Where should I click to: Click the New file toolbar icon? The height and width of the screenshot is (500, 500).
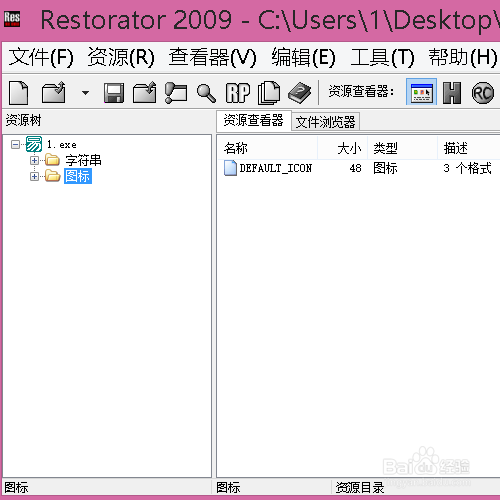(x=18, y=92)
